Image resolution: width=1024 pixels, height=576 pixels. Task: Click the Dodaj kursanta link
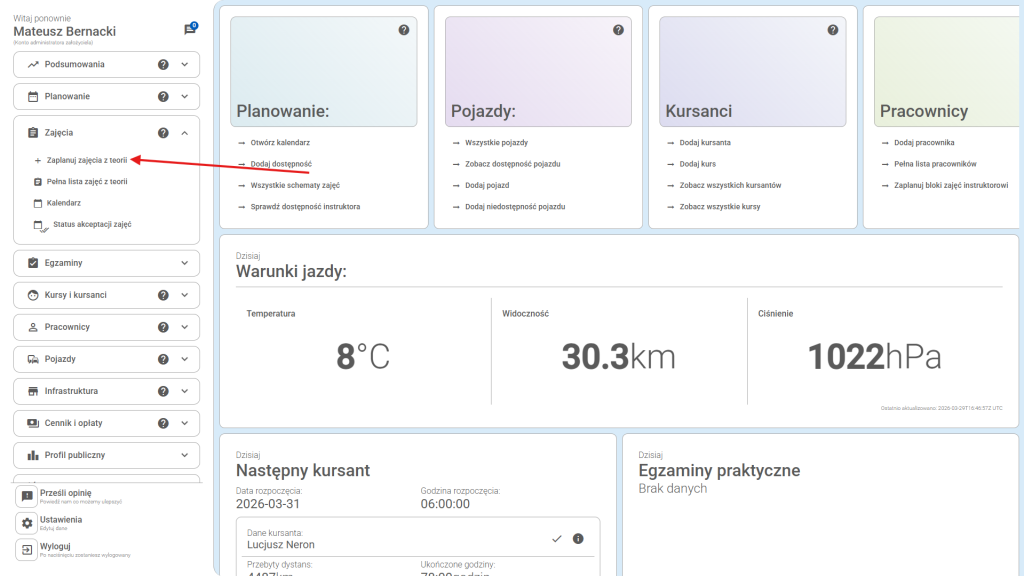point(705,143)
